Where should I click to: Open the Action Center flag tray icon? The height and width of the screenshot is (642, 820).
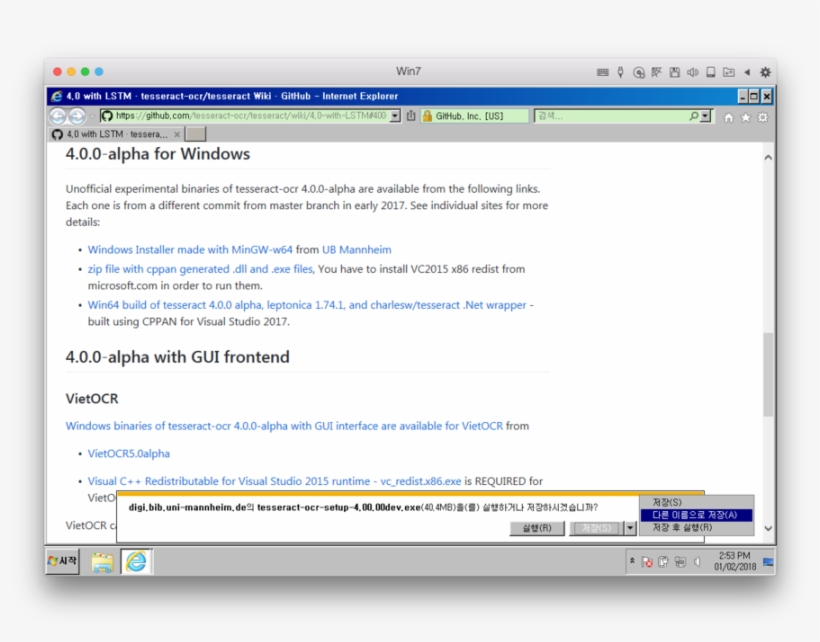pyautogui.click(x=647, y=562)
